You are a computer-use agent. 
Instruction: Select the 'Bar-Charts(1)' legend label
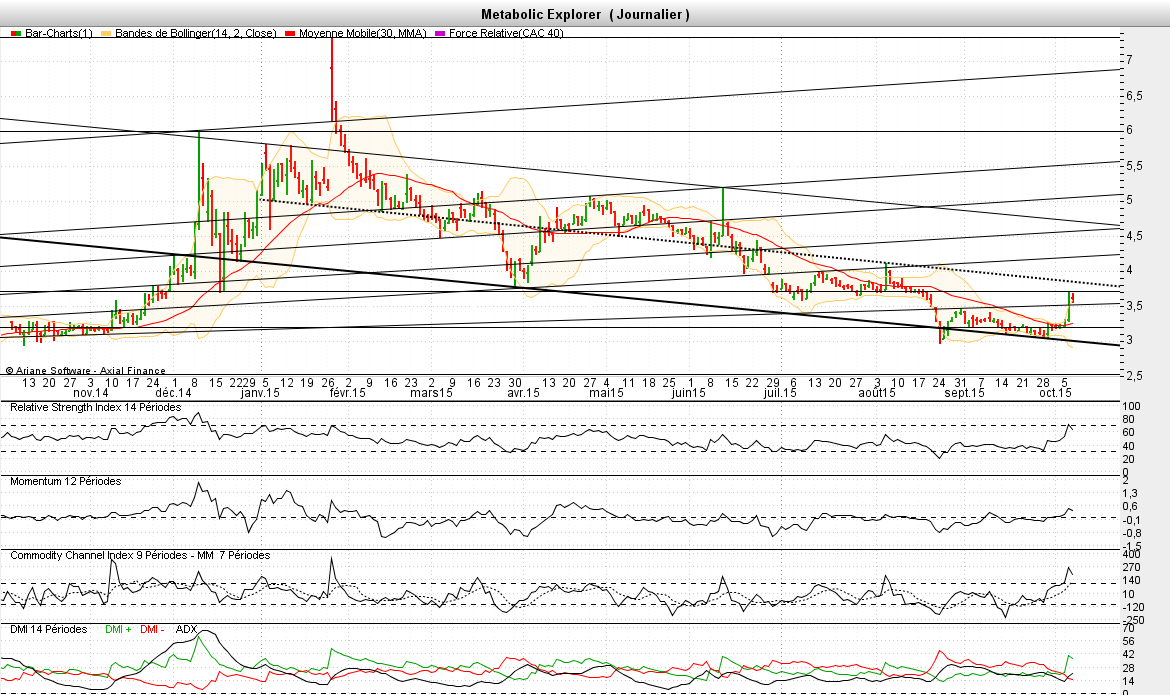click(59, 34)
